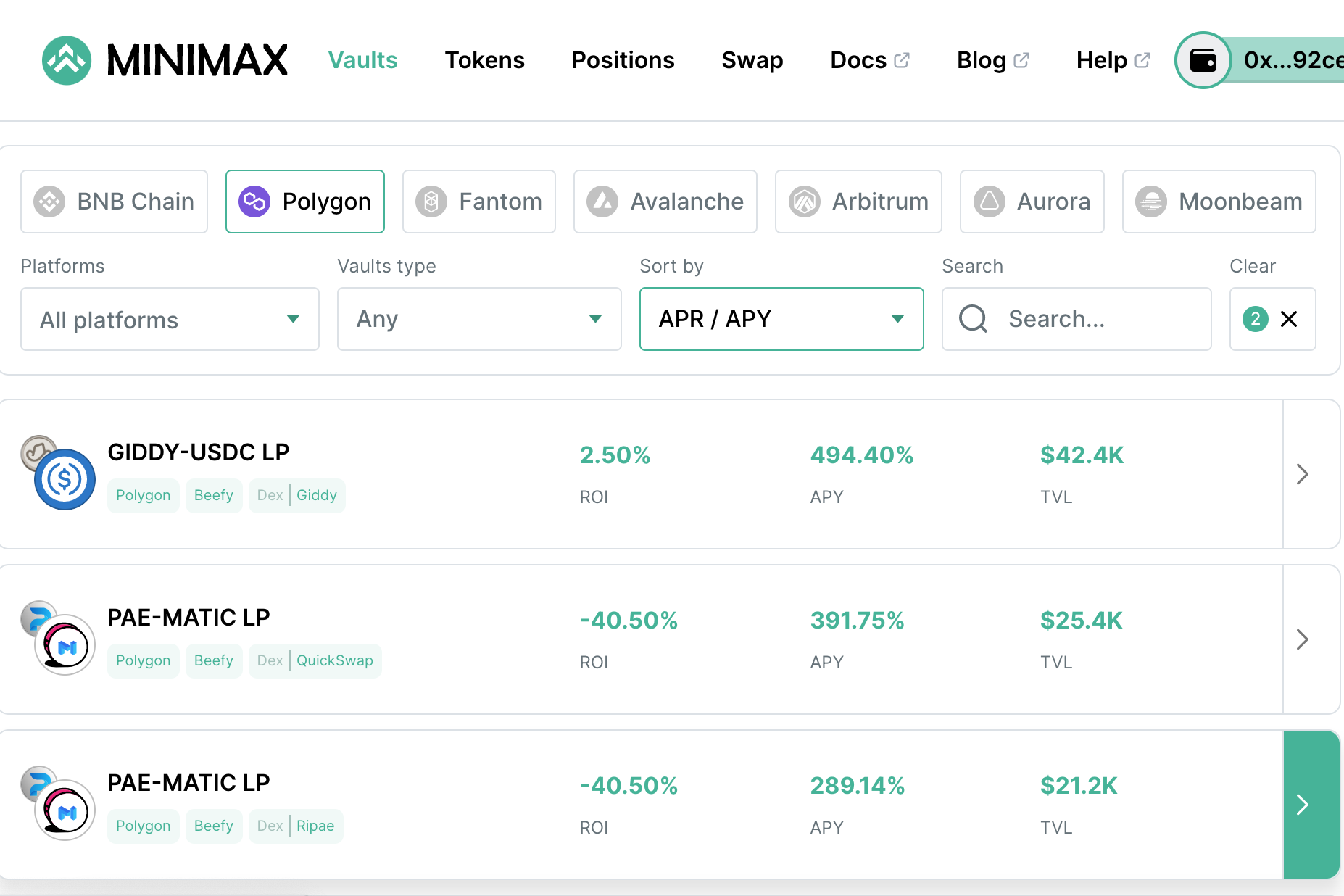The height and width of the screenshot is (896, 1344).
Task: Go to the Tokens tab
Action: click(x=484, y=60)
